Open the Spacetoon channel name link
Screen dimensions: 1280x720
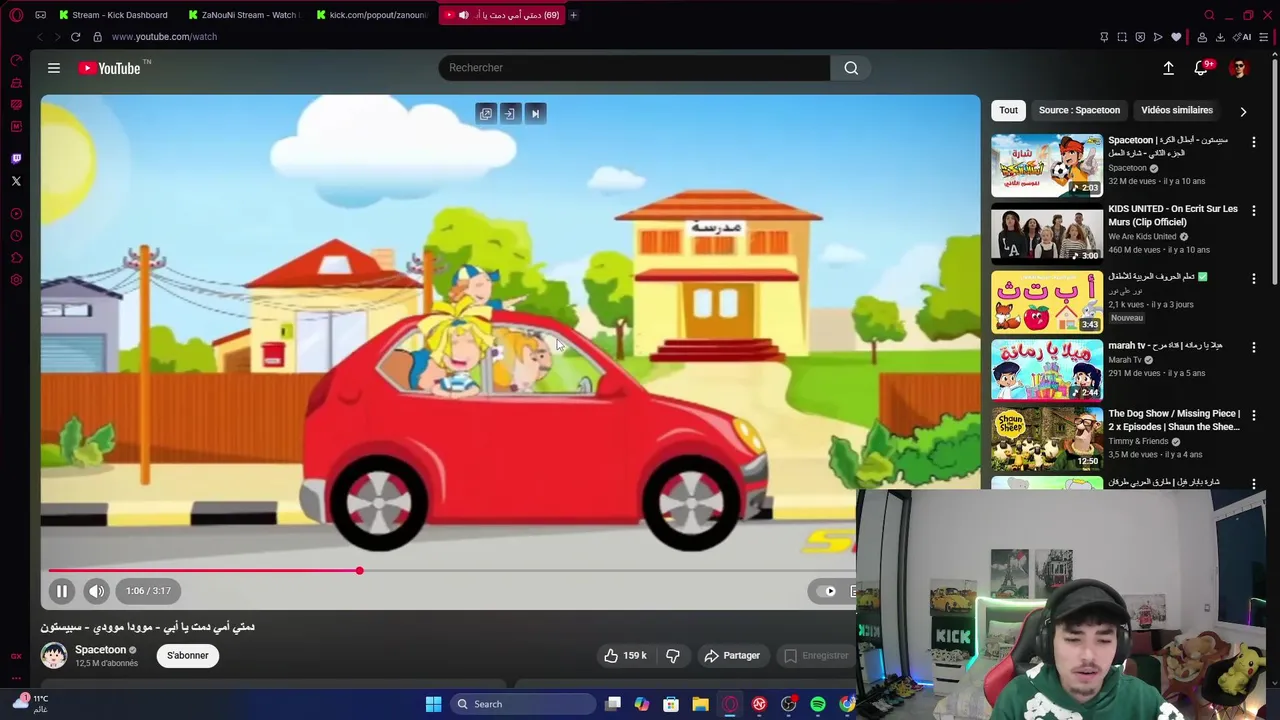point(100,650)
